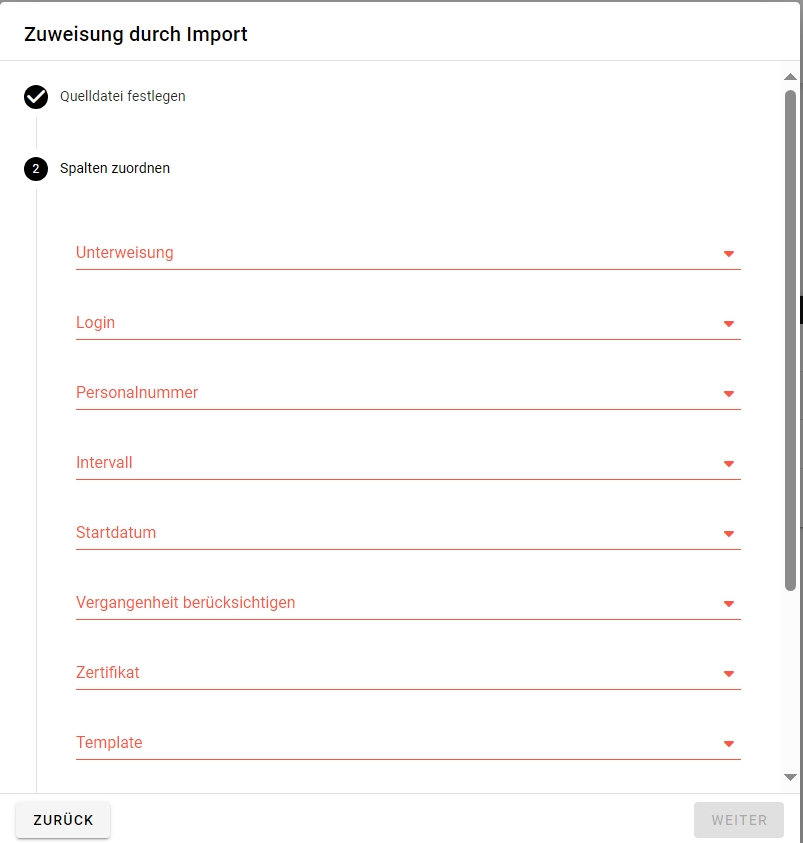Click the step 2 number circle
Viewport: 803px width, 843px height.
36,169
